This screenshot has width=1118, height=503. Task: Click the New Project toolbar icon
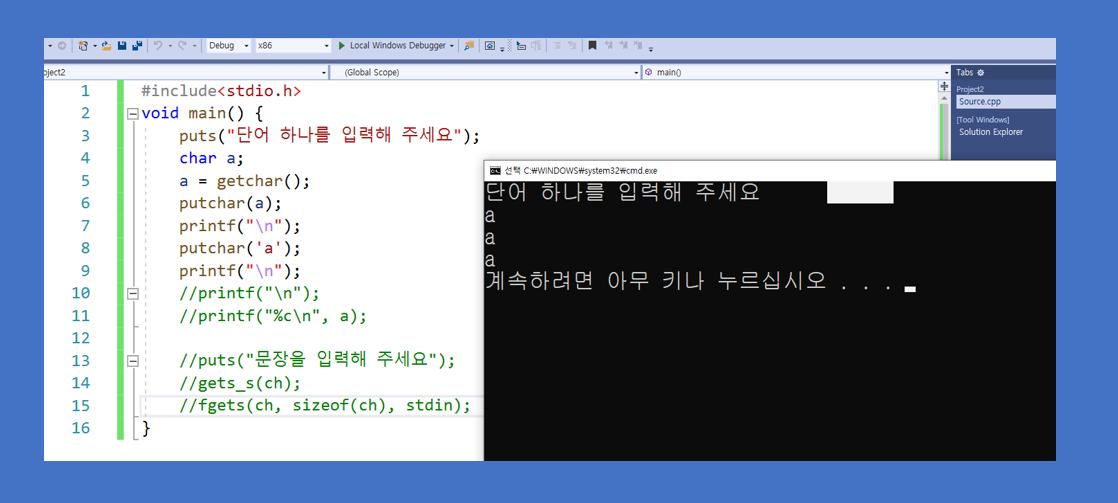coord(83,46)
